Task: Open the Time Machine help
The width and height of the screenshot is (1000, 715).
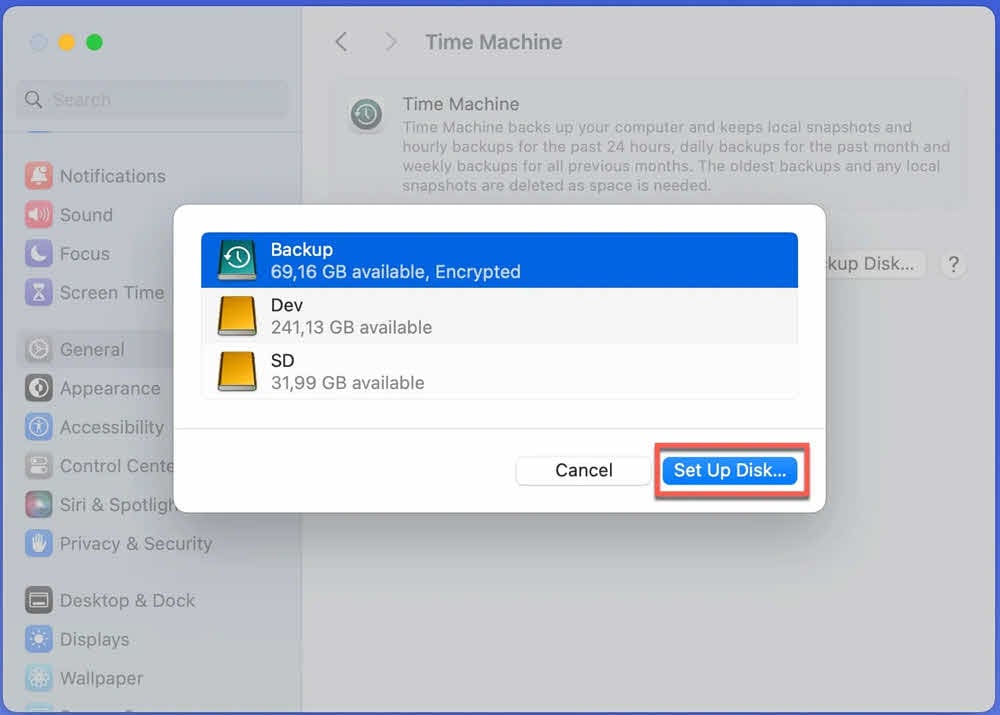Action: pos(954,264)
